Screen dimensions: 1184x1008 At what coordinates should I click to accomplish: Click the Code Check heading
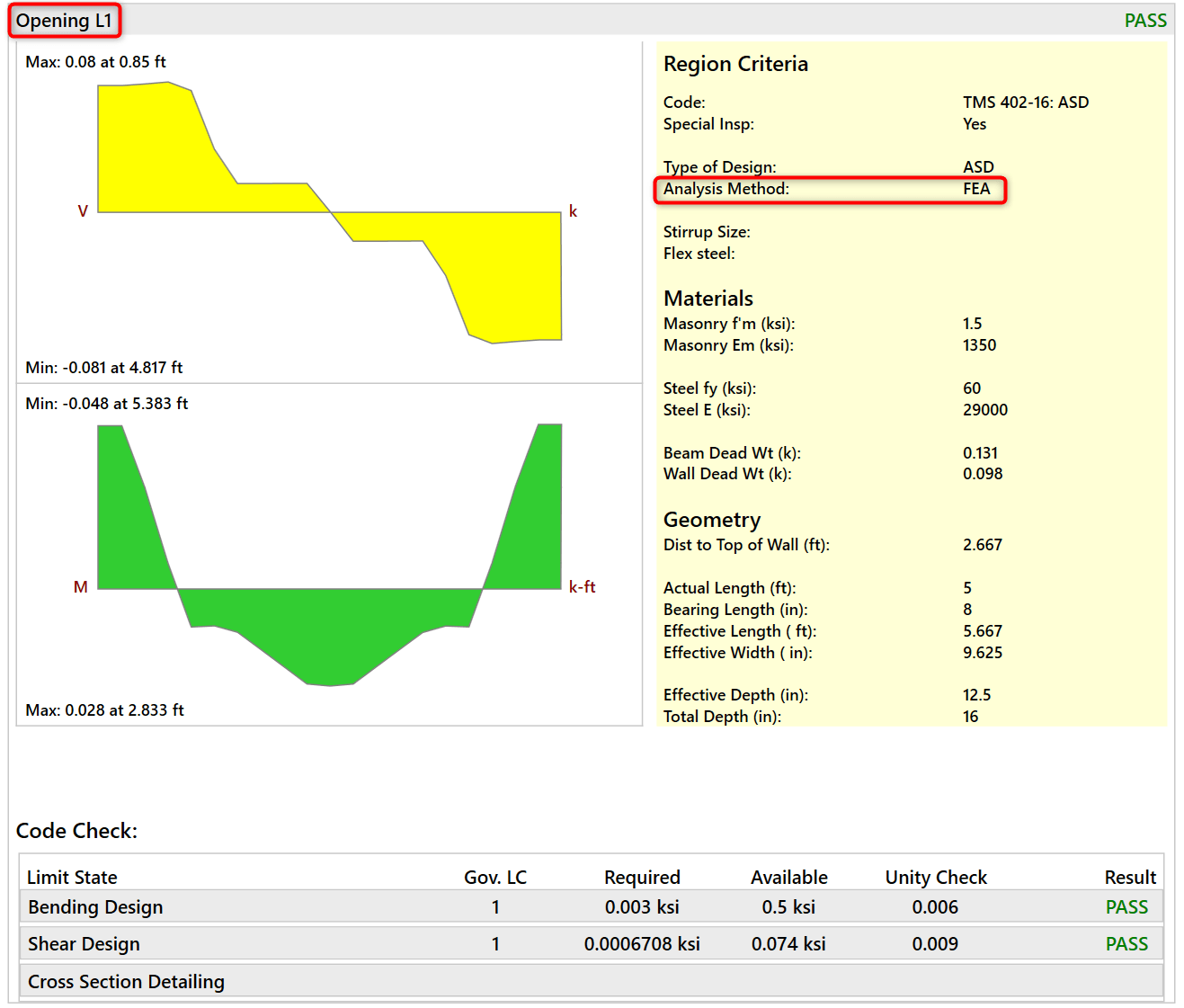[x=76, y=831]
